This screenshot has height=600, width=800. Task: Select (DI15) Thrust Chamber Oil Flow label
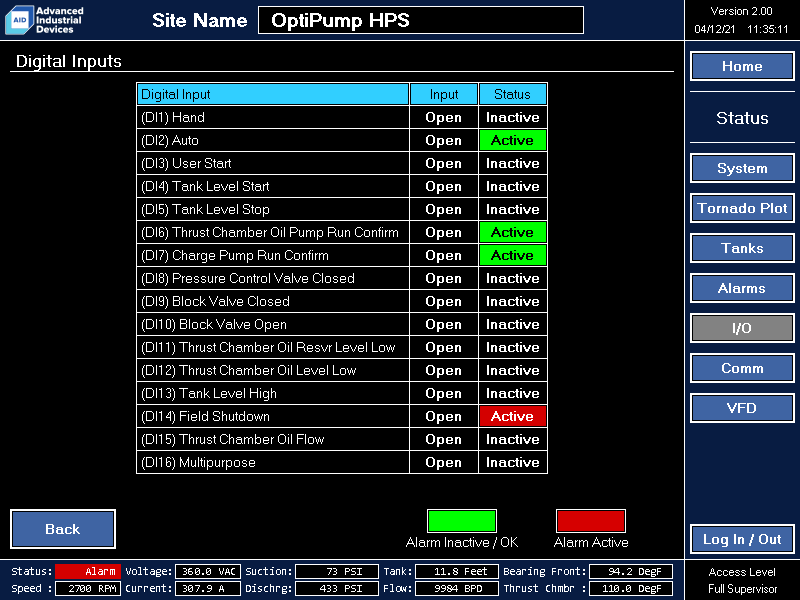click(x=233, y=439)
